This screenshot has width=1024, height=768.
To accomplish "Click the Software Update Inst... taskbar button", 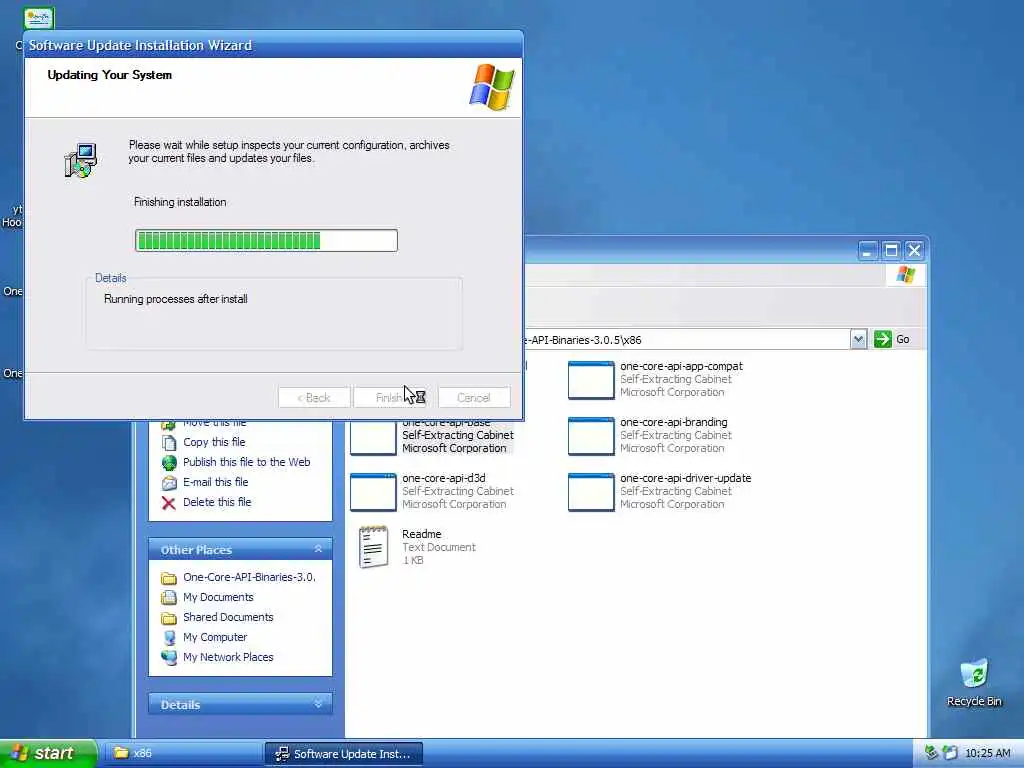I will (344, 754).
